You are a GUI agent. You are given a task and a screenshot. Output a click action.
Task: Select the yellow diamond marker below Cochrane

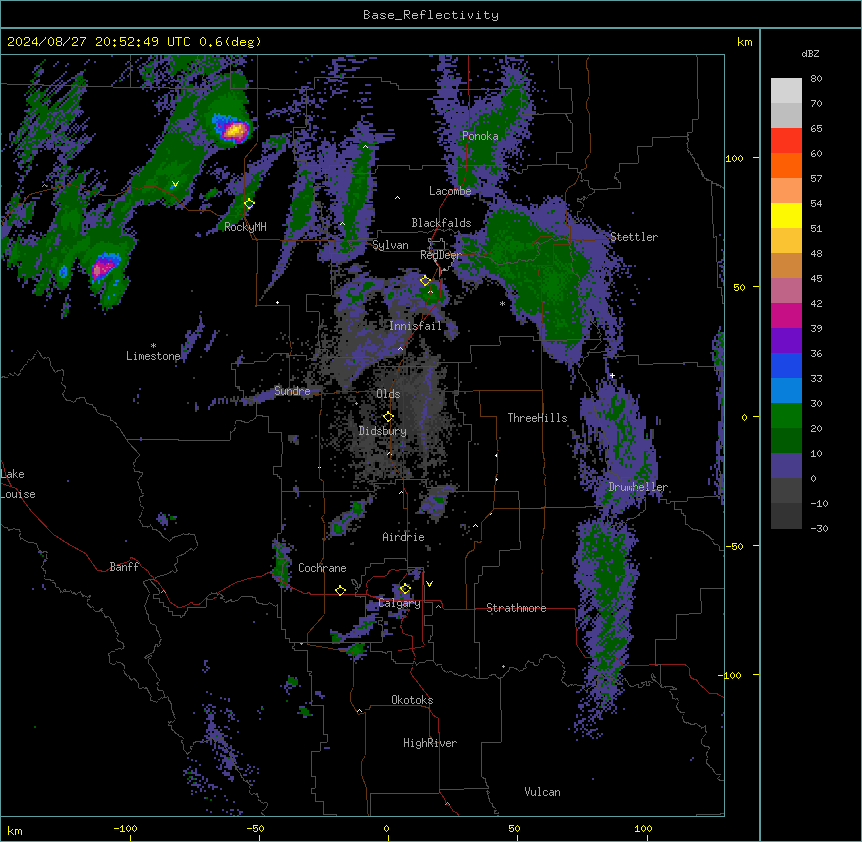coord(340,590)
